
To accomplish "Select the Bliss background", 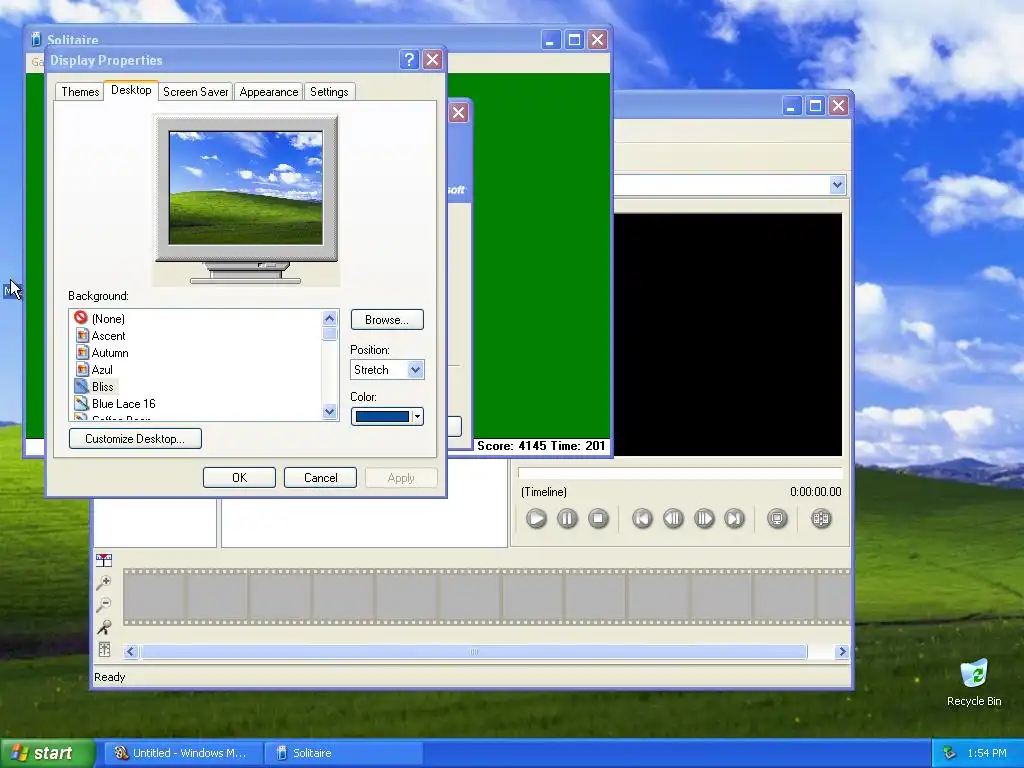I will click(x=94, y=387).
